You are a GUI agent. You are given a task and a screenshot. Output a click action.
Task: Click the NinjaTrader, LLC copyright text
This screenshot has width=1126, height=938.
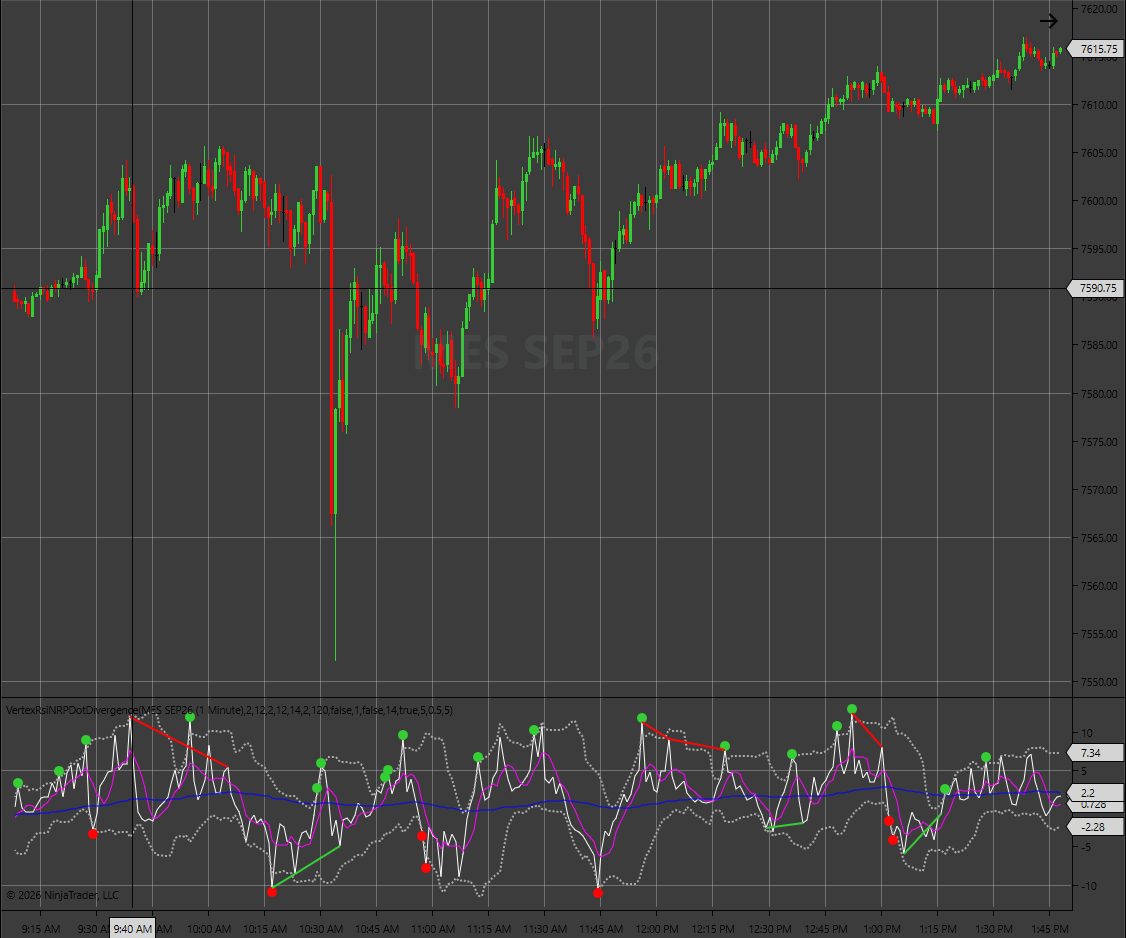pos(62,895)
